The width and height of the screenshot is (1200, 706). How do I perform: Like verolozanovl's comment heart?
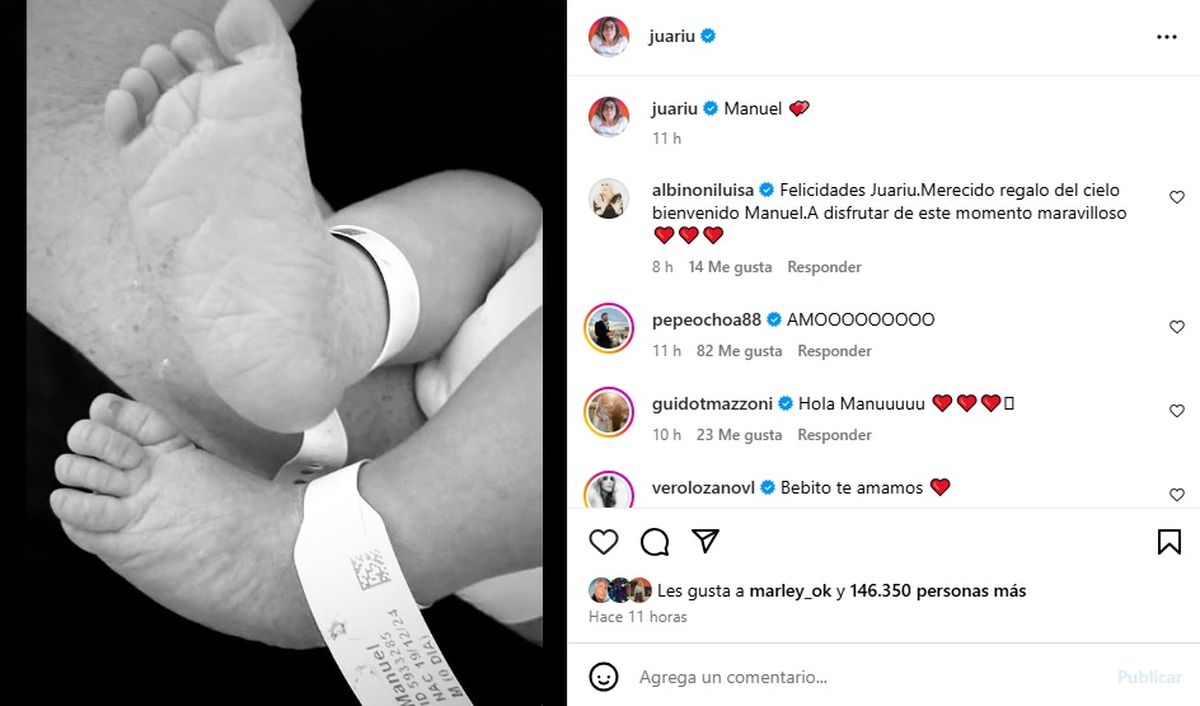point(1177,495)
